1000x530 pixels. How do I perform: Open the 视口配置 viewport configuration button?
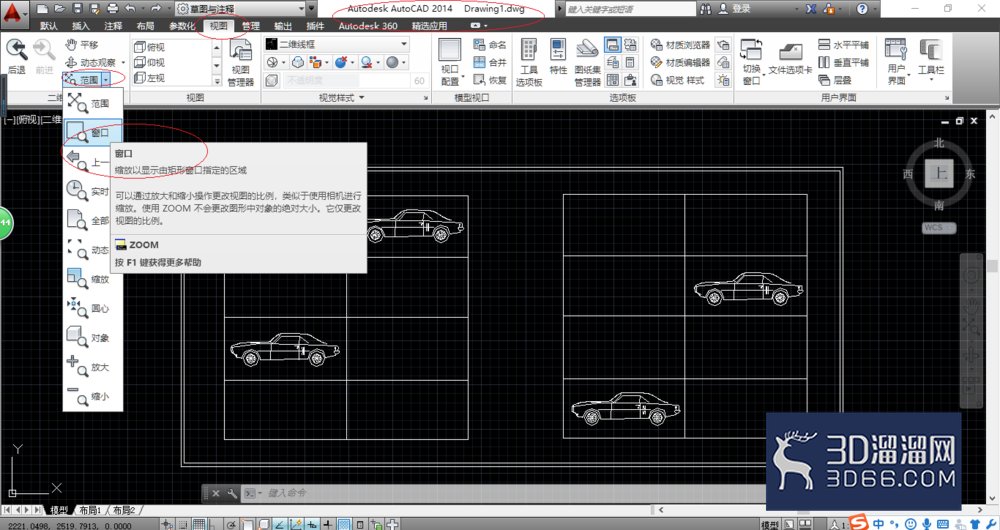coord(450,61)
